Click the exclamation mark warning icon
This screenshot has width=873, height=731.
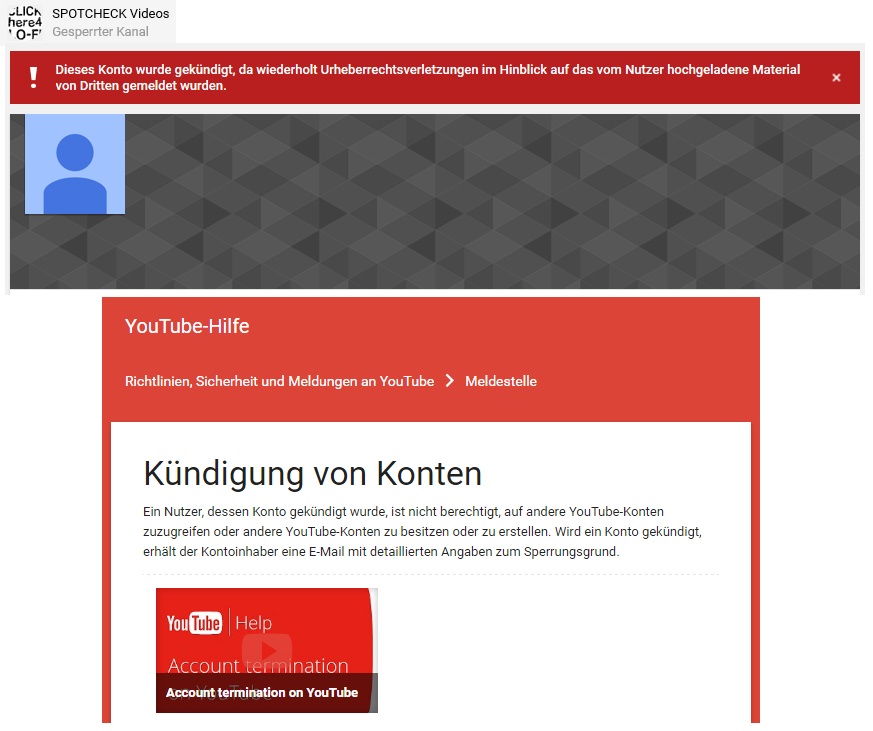[33, 78]
